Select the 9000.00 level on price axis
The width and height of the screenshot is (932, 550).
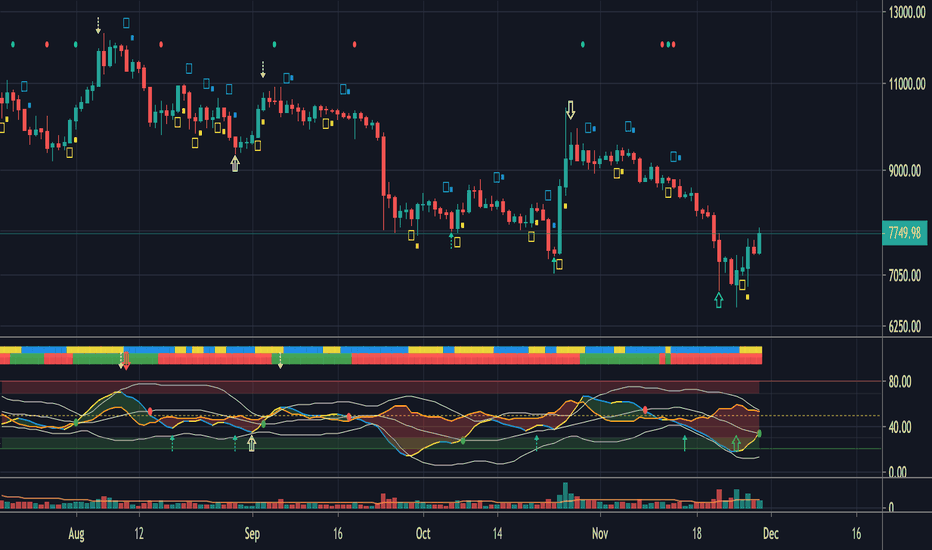coord(907,171)
